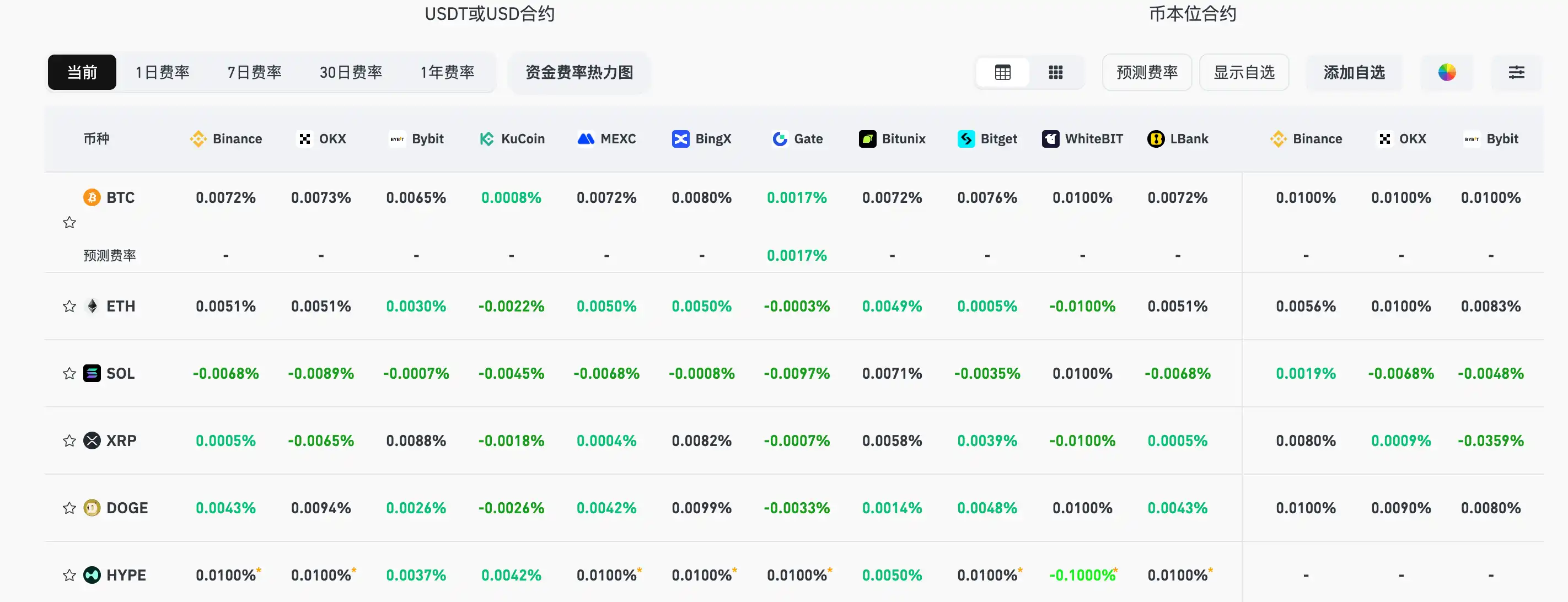Screen dimensions: 1568x602
Task: Click DOGE BingX rate 0.0099%
Action: pos(702,508)
